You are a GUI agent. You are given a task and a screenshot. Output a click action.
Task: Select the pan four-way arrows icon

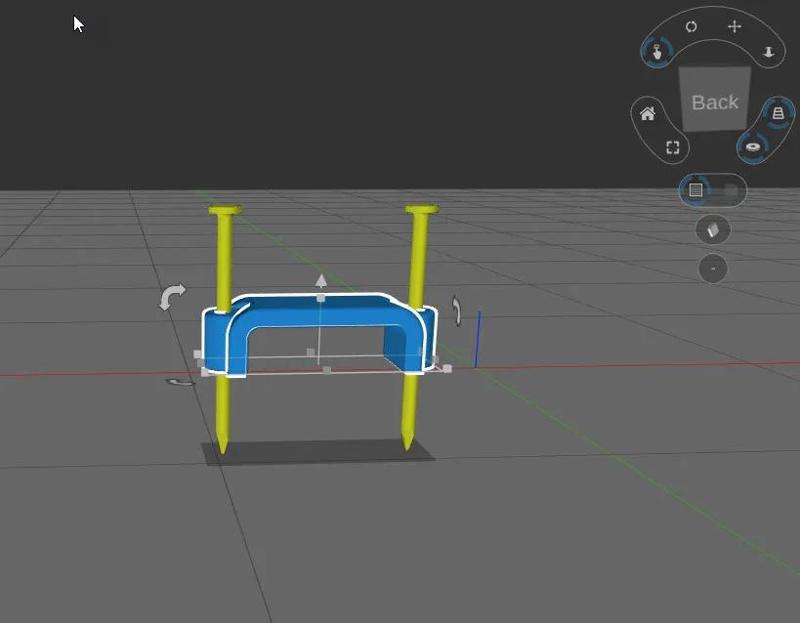pyautogui.click(x=735, y=27)
